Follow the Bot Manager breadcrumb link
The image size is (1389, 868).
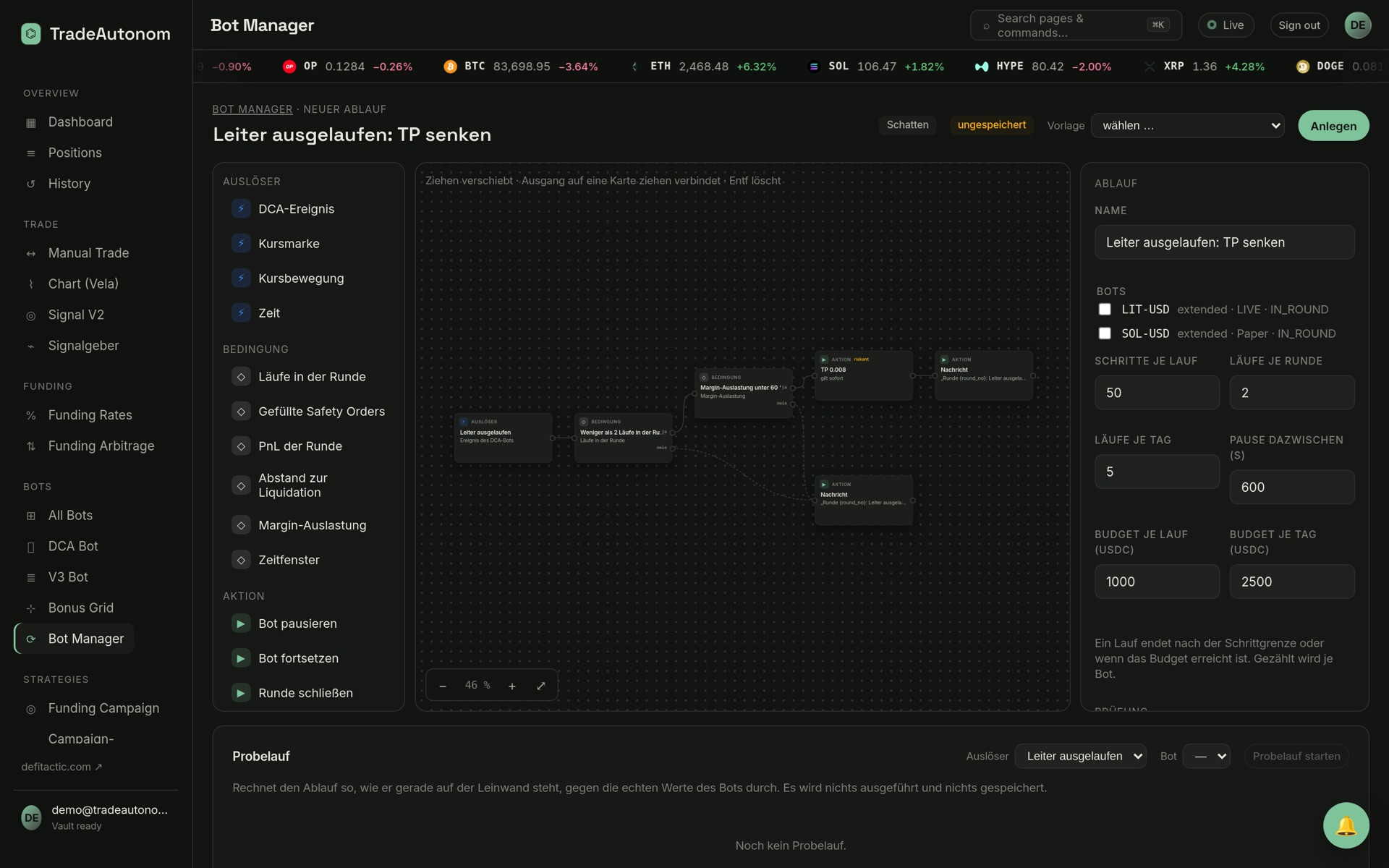click(x=252, y=109)
